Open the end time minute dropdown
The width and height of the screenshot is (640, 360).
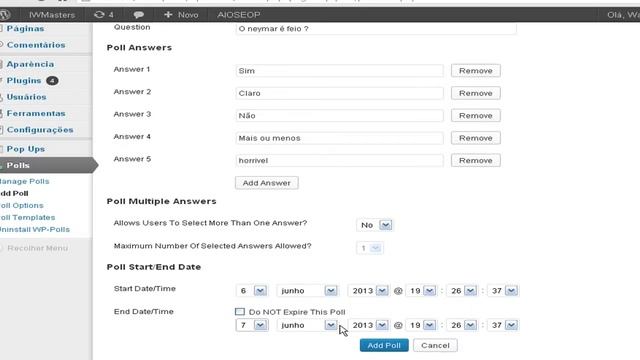462,325
